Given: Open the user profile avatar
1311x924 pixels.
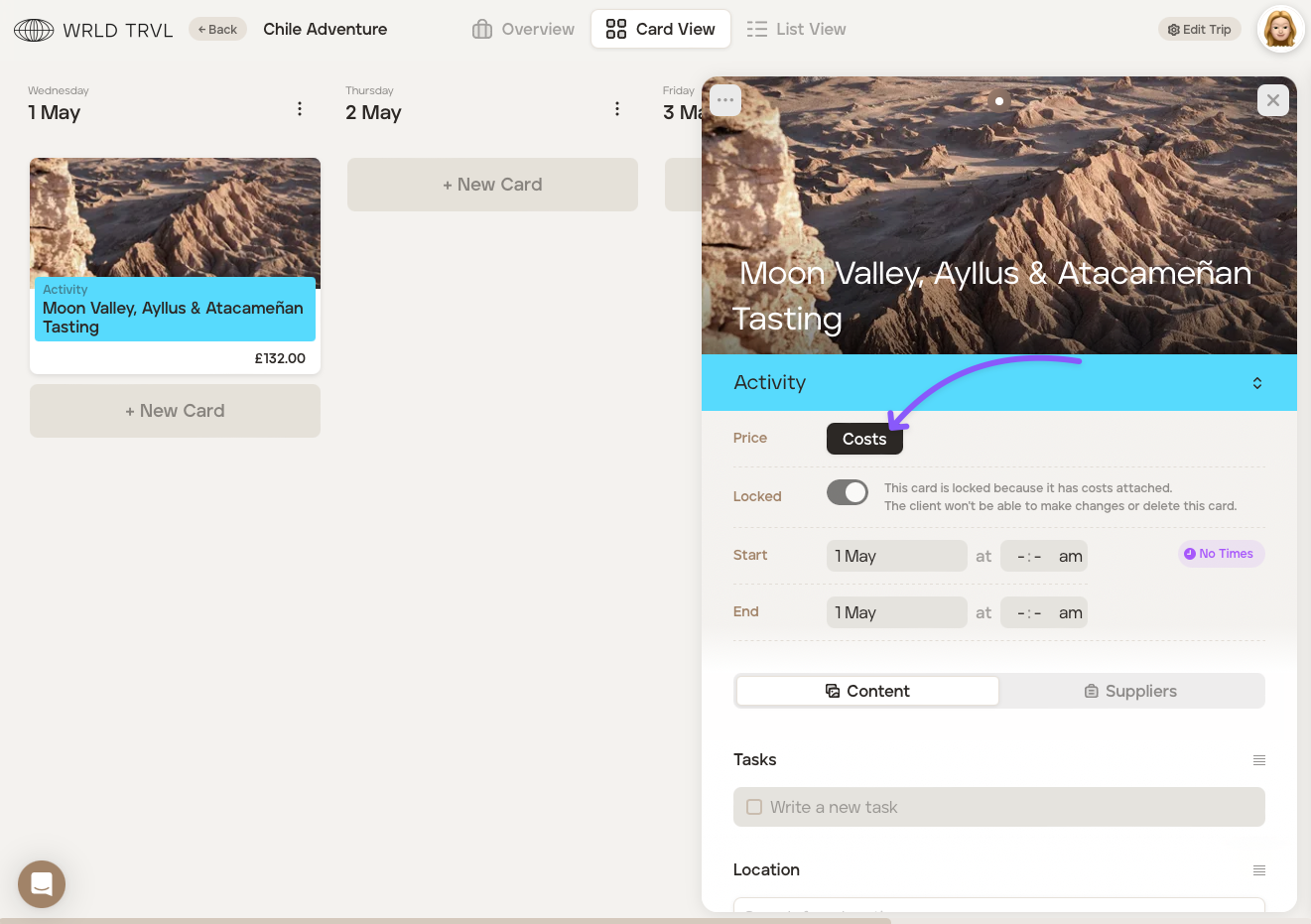Looking at the screenshot, I should click(1280, 29).
